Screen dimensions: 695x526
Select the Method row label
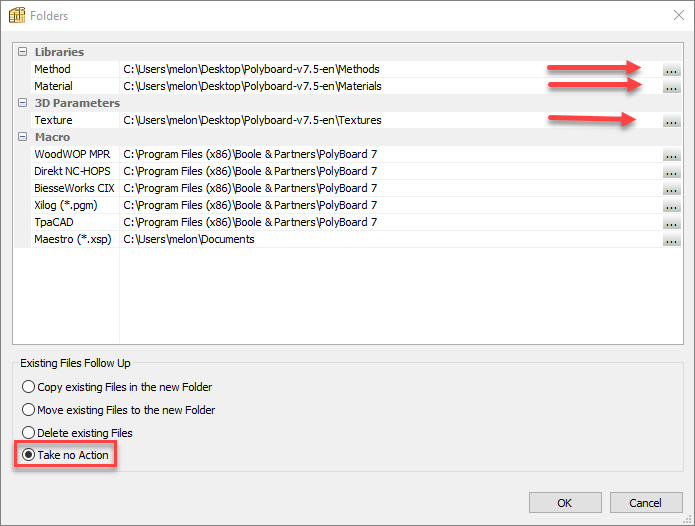pos(52,69)
